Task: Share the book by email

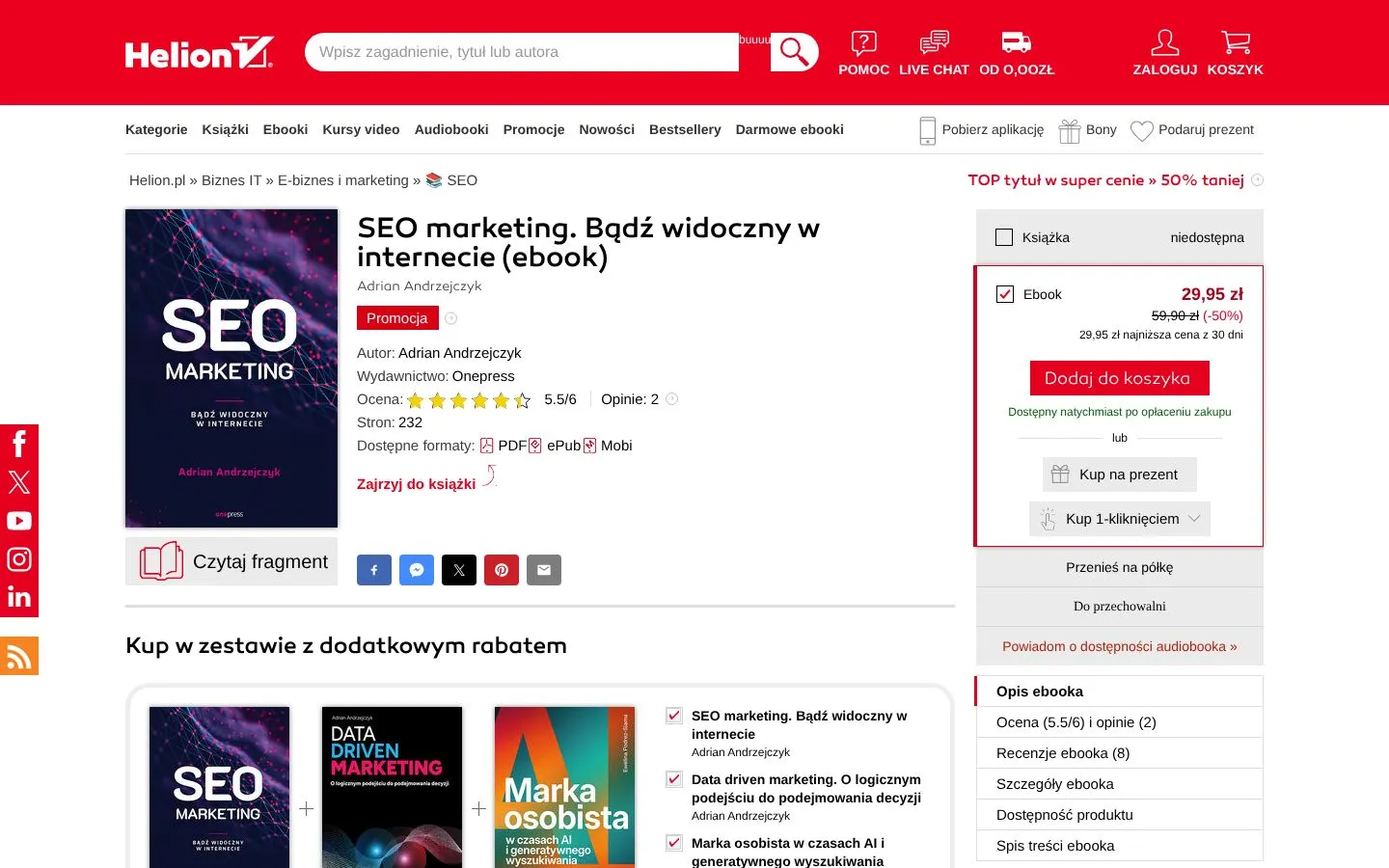Action: tap(544, 570)
